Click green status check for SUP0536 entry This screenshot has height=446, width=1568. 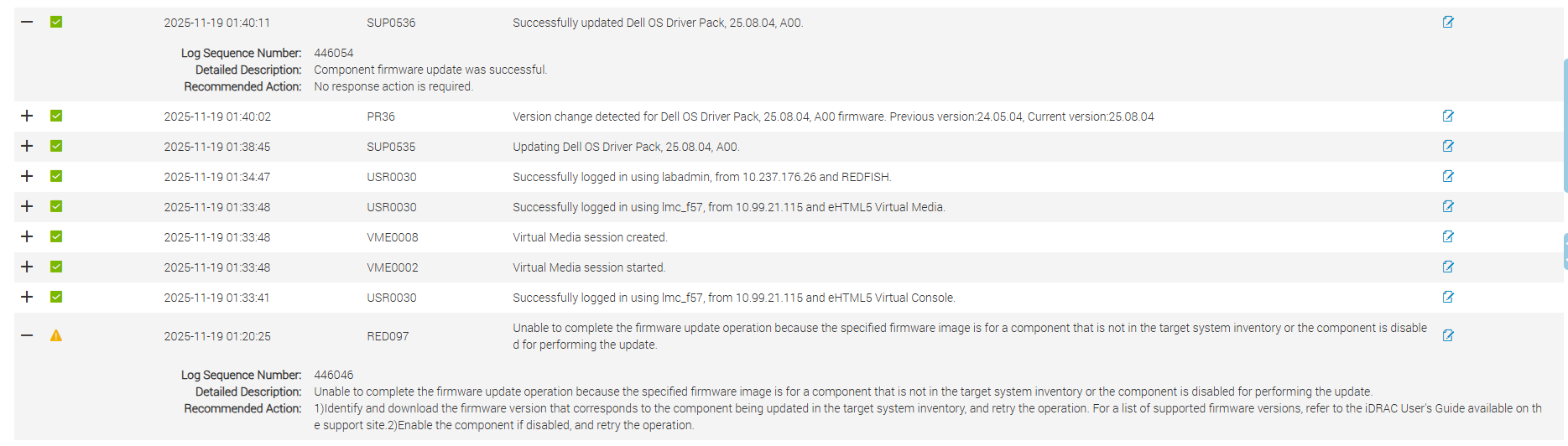(56, 23)
